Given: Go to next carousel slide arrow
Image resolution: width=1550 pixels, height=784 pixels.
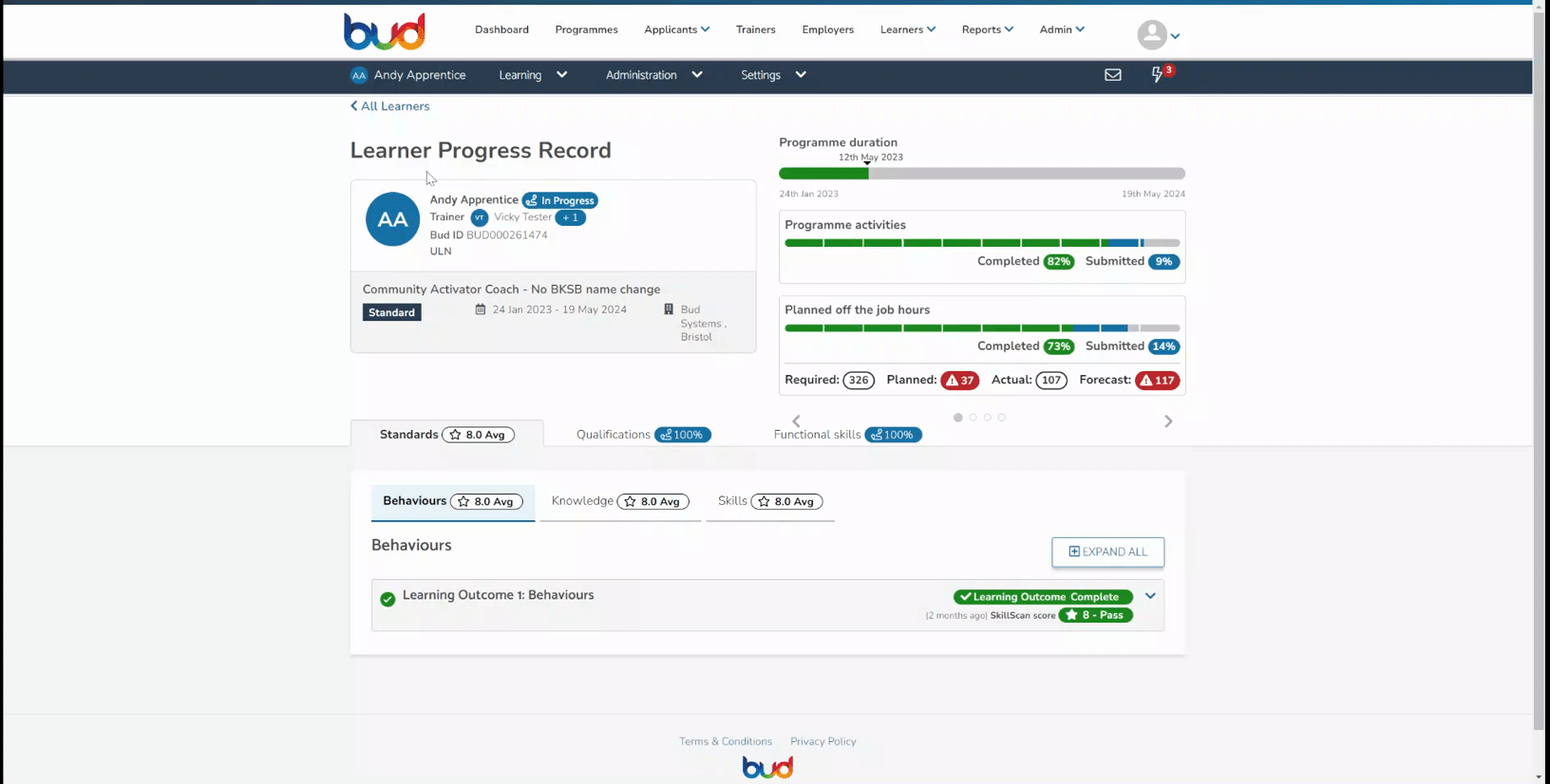Looking at the screenshot, I should pyautogui.click(x=1168, y=421).
